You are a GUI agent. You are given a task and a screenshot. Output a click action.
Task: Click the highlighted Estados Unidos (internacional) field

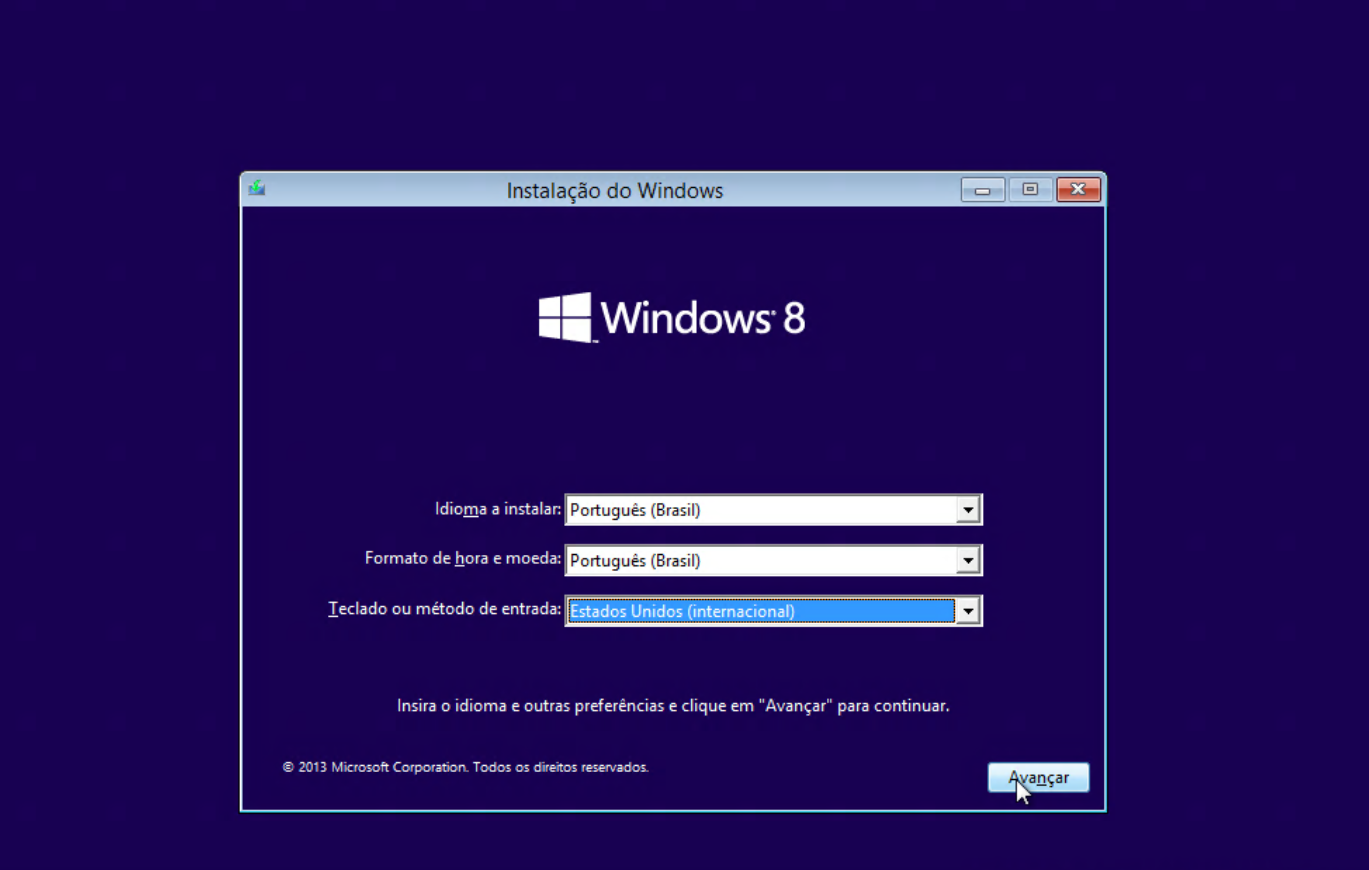760,611
